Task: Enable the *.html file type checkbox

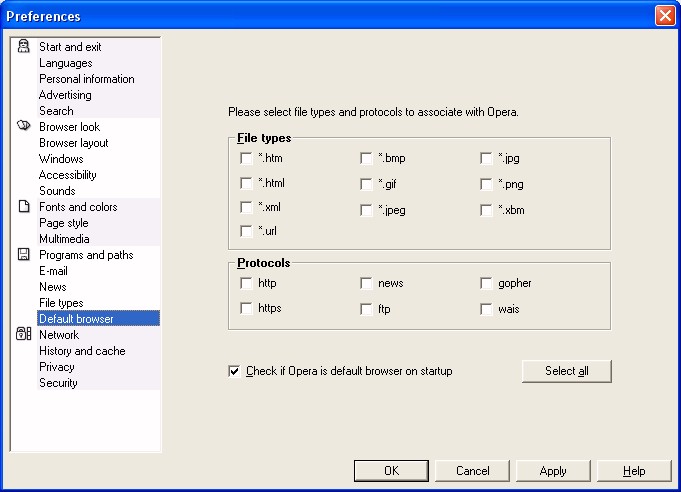Action: (246, 183)
